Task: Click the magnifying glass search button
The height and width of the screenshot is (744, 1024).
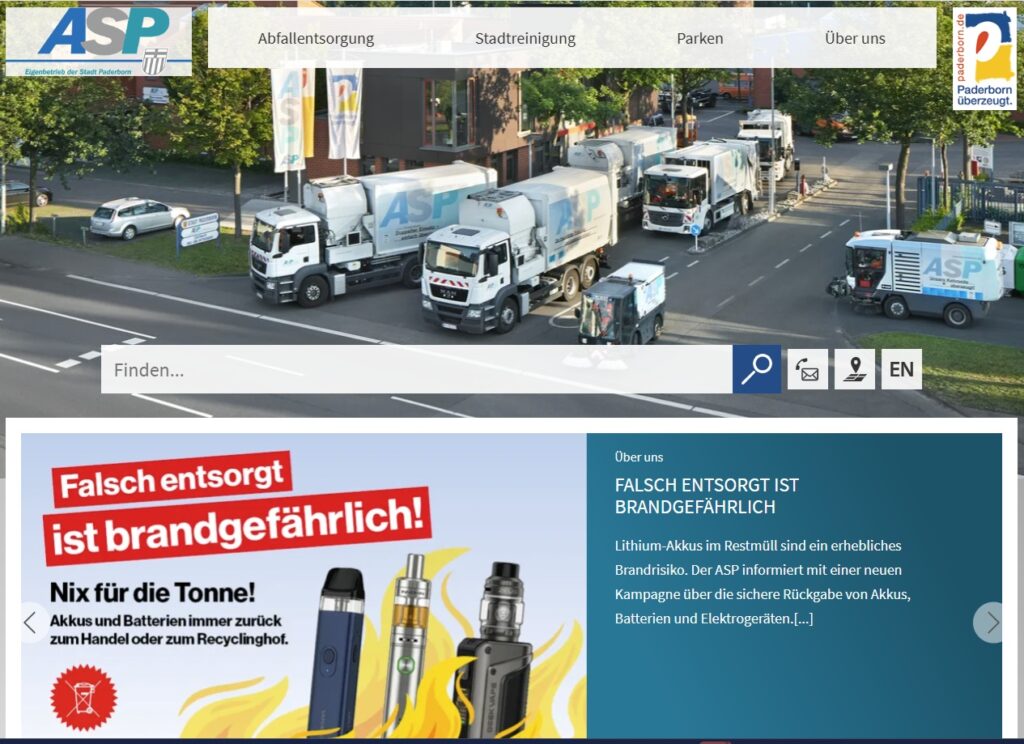Action: point(756,369)
